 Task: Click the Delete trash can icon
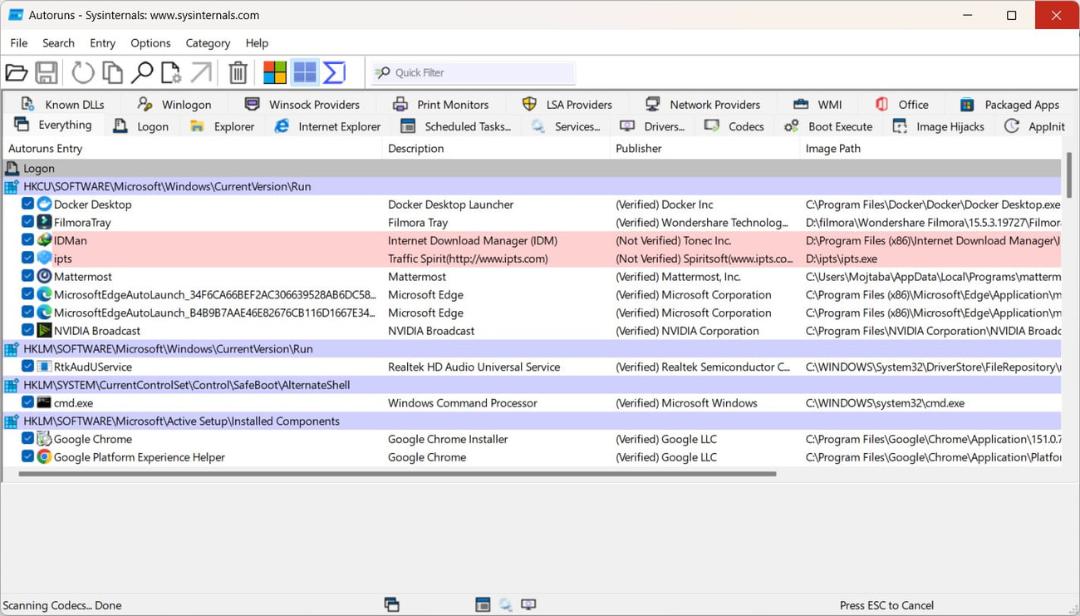tap(238, 72)
